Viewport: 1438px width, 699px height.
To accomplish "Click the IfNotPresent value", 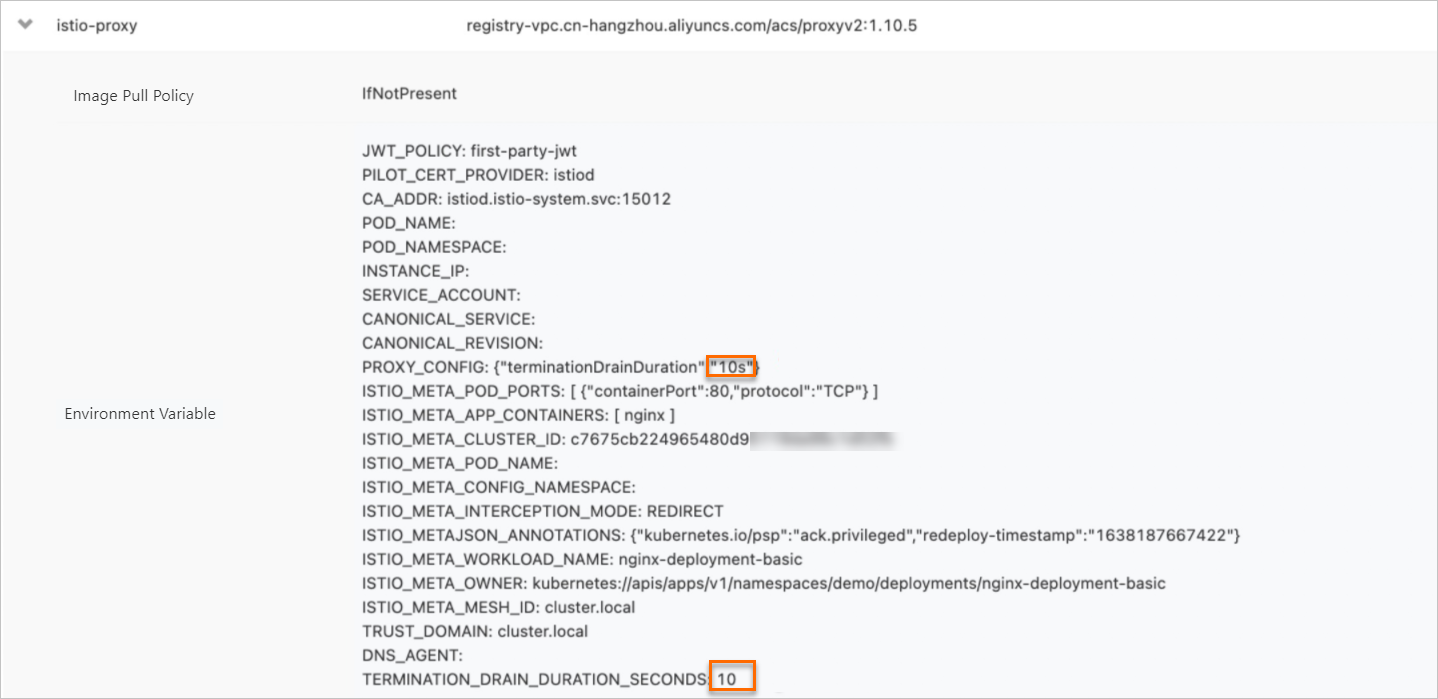I will pos(409,93).
